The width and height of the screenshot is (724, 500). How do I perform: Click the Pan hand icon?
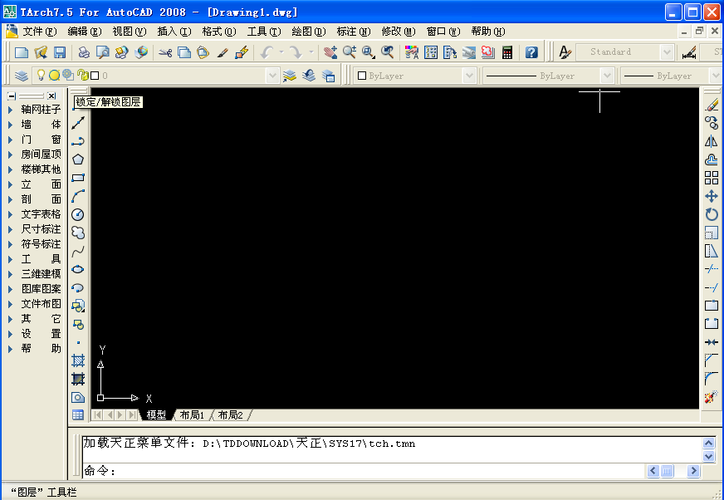click(330, 52)
